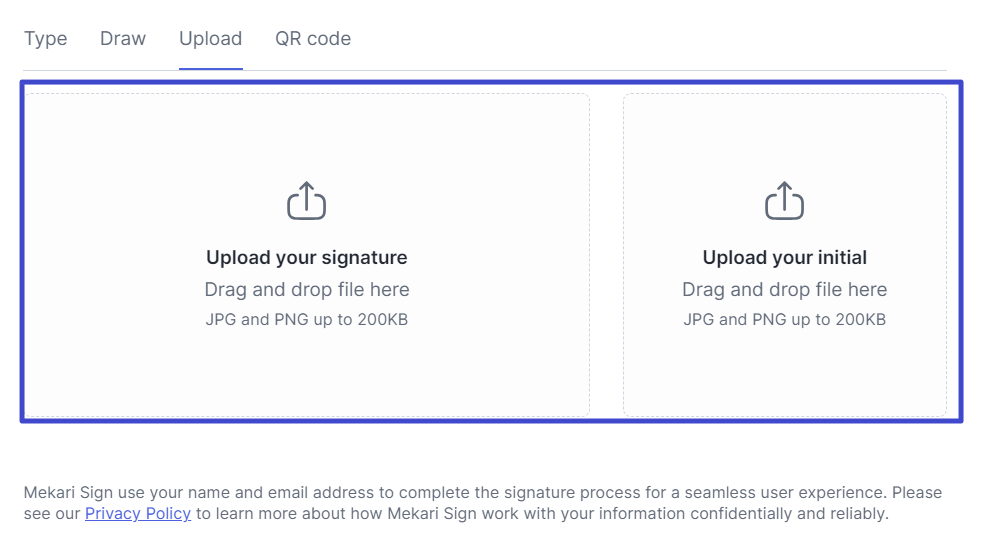Open the Draw tab
The height and width of the screenshot is (540, 992).
[x=123, y=39]
